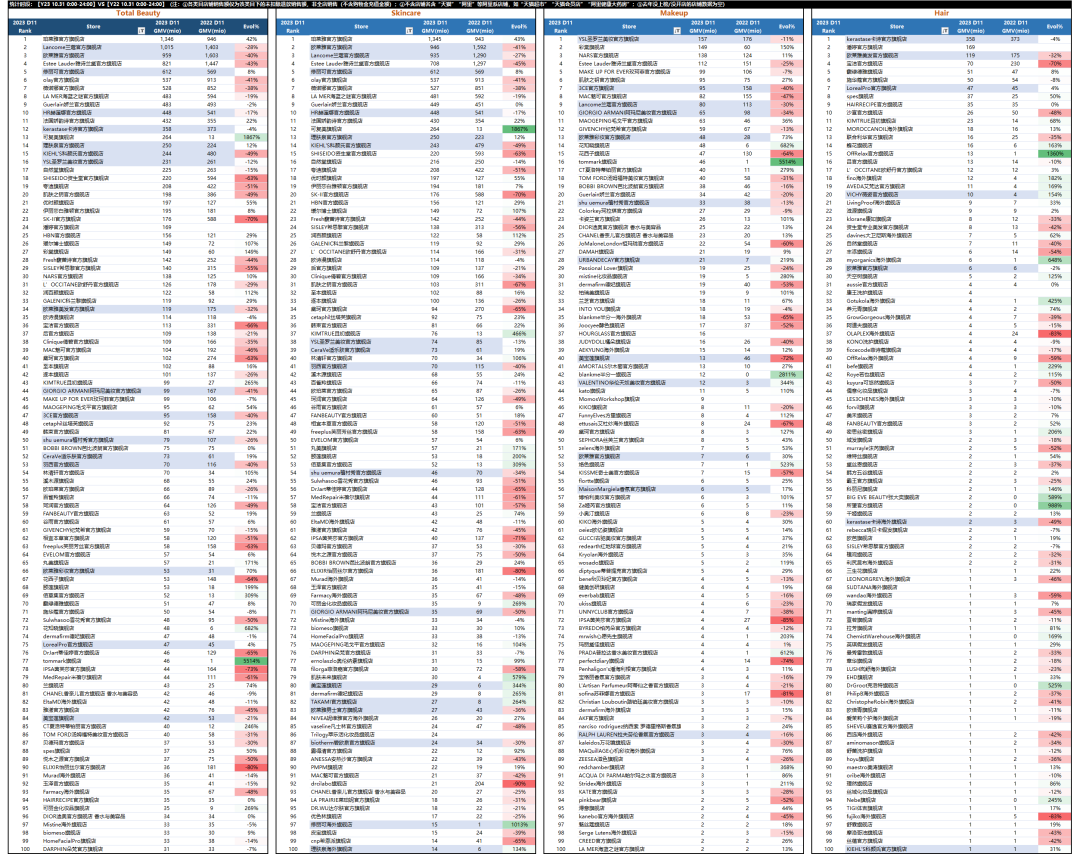Select BOBBI BROWN store in Makeup table

pyautogui.click(x=619, y=186)
